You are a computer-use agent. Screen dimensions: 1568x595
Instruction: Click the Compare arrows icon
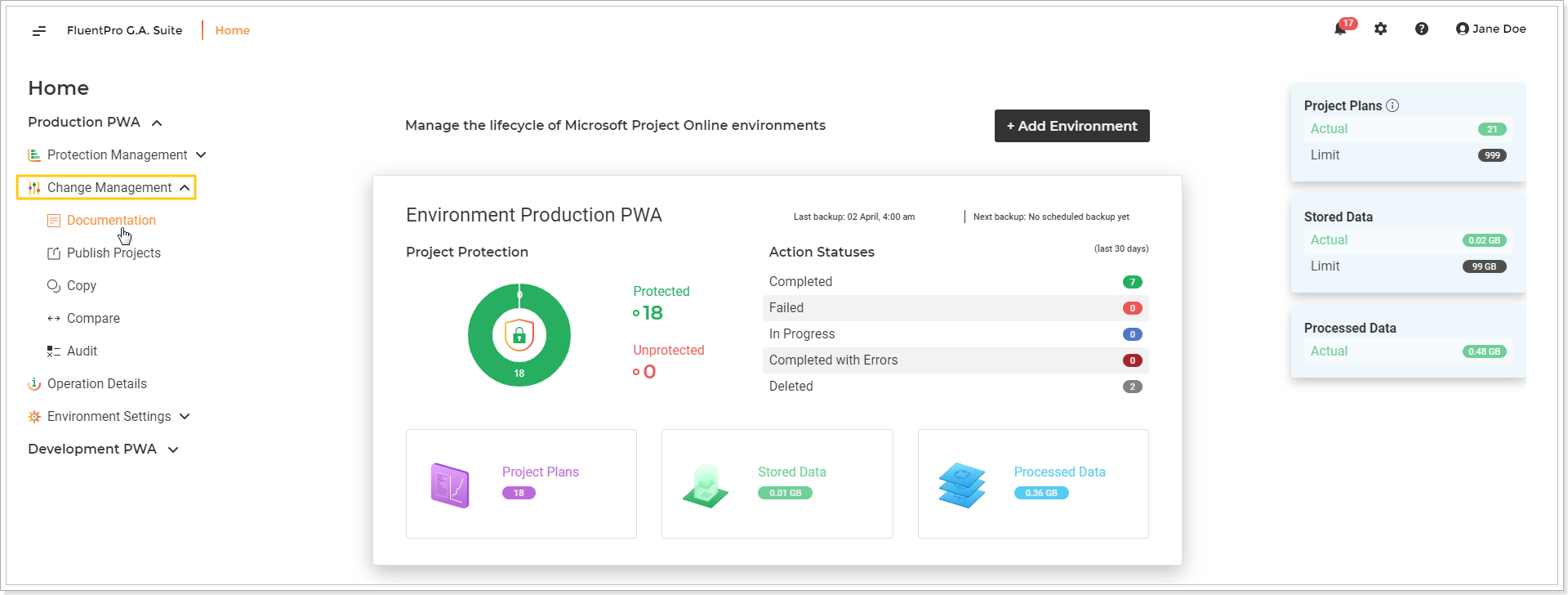[x=54, y=319]
